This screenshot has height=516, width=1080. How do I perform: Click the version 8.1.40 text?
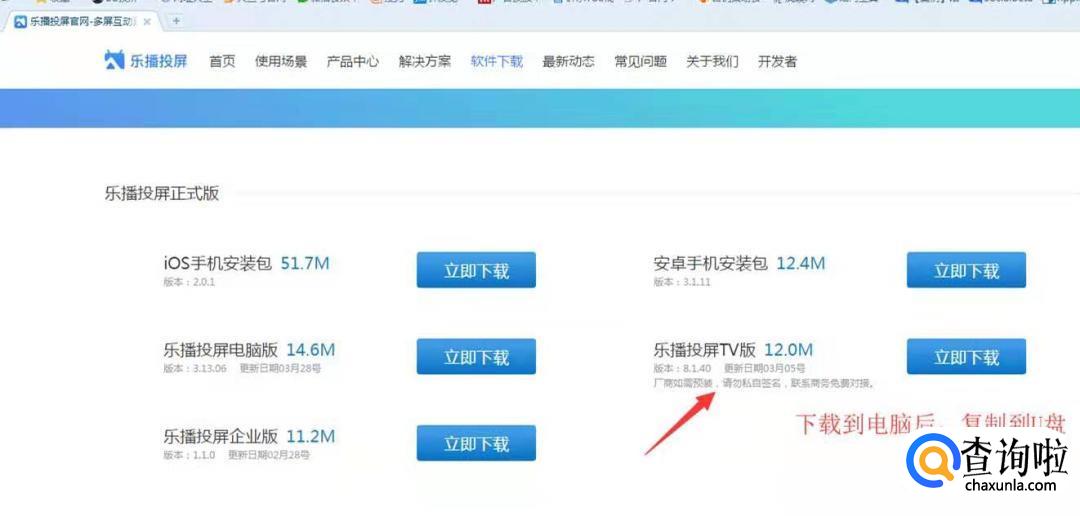click(x=683, y=369)
